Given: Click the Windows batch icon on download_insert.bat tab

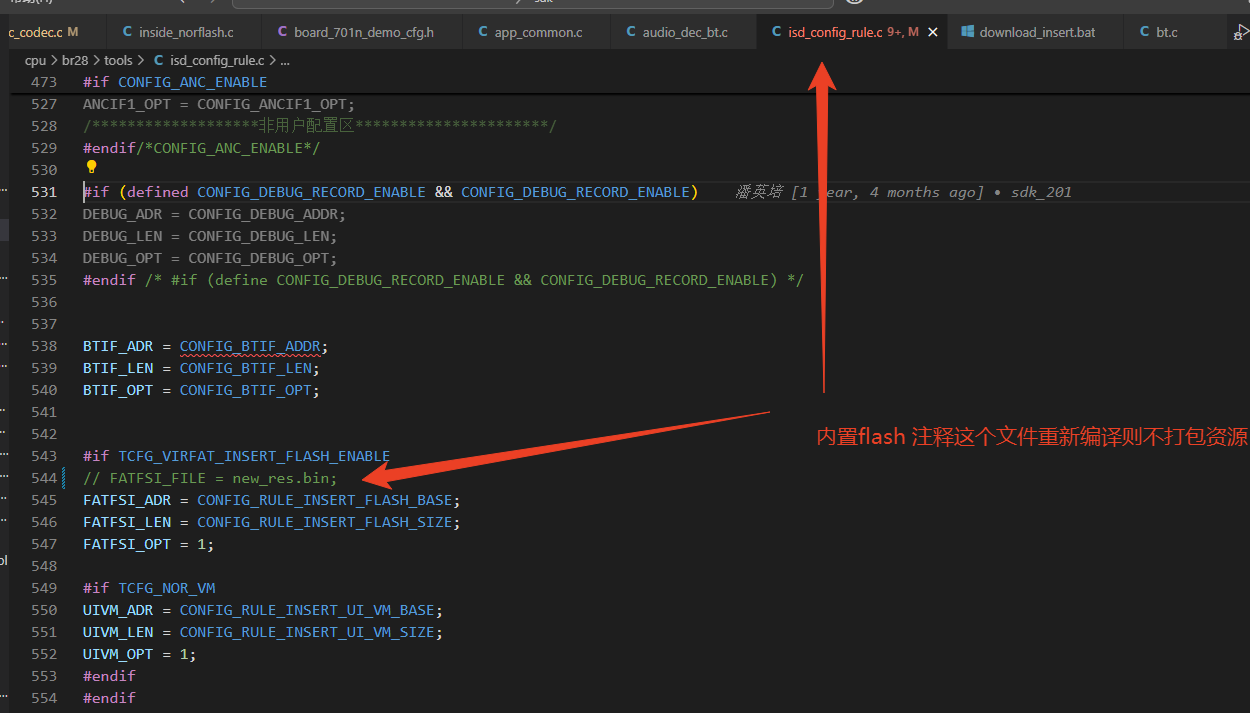Looking at the screenshot, I should coord(968,32).
